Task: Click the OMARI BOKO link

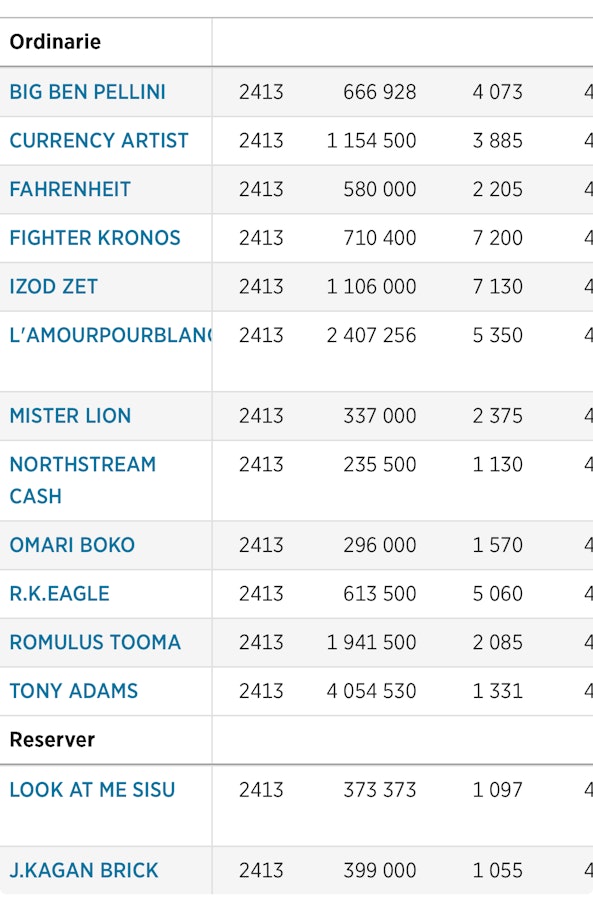Action: coord(72,545)
